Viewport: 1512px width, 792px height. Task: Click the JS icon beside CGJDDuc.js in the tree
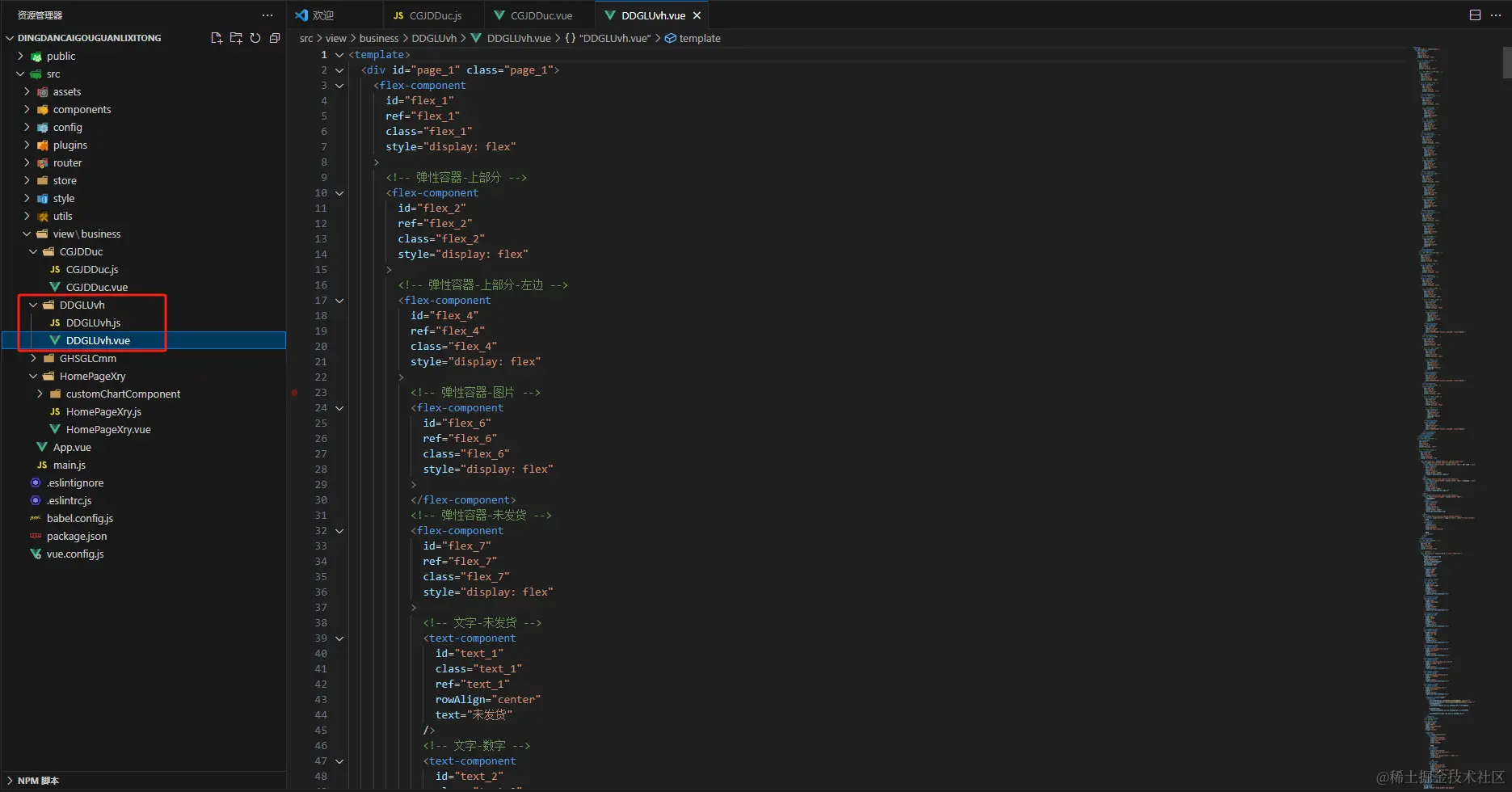[55, 269]
